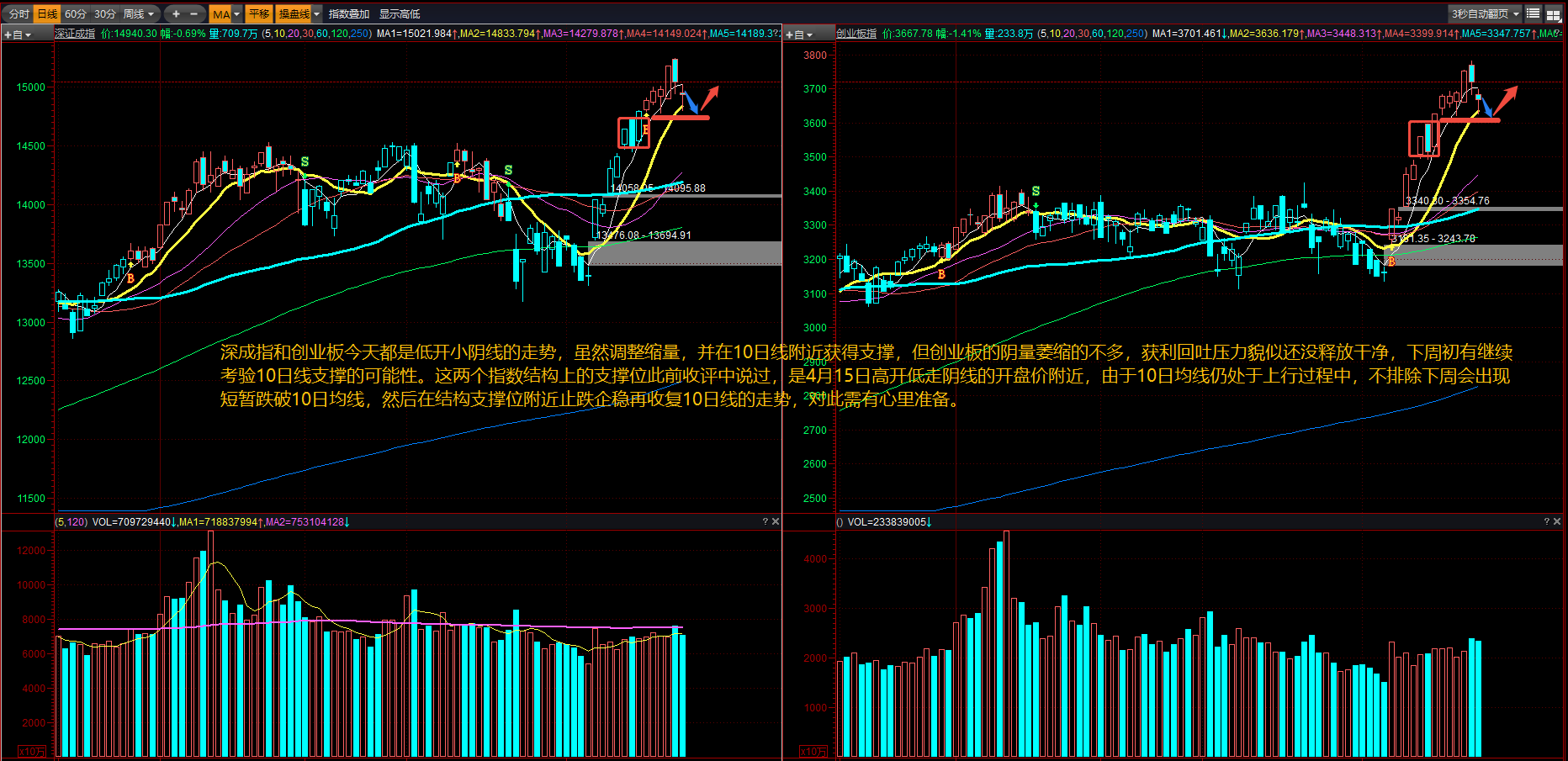This screenshot has width=1568, height=761.
Task: Switch to multi-panel grid layout icon
Action: [1553, 14]
